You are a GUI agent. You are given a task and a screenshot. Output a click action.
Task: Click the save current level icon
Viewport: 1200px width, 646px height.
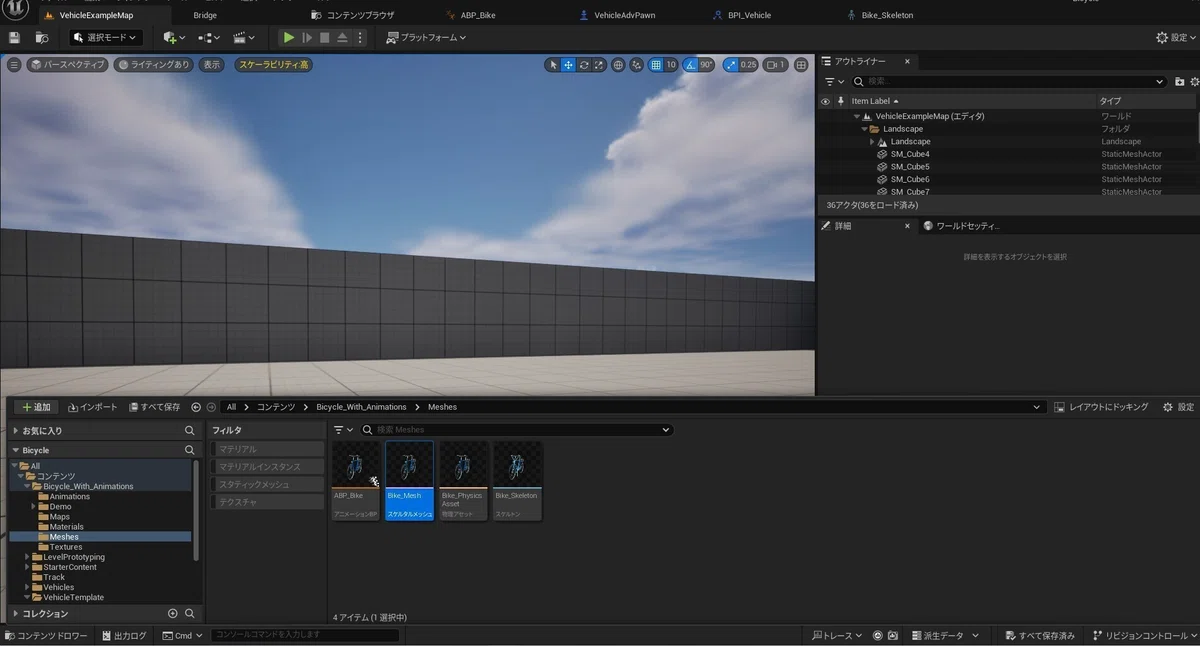click(x=14, y=38)
